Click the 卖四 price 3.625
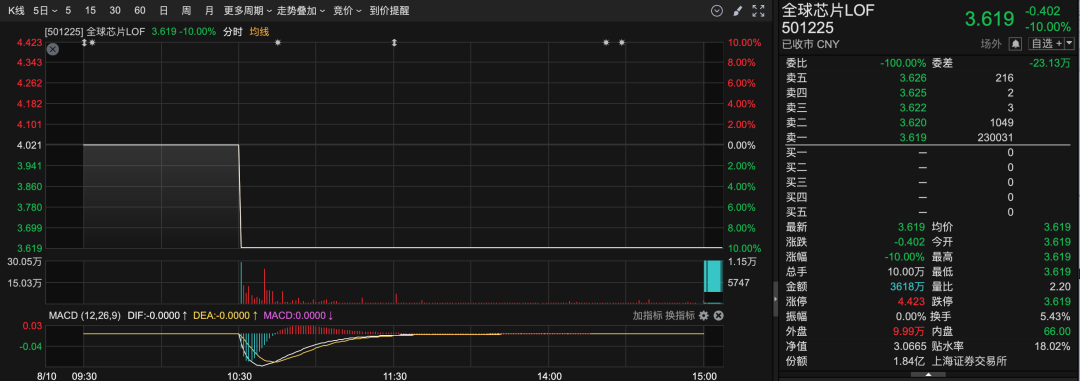This screenshot has width=1080, height=381. tap(913, 92)
